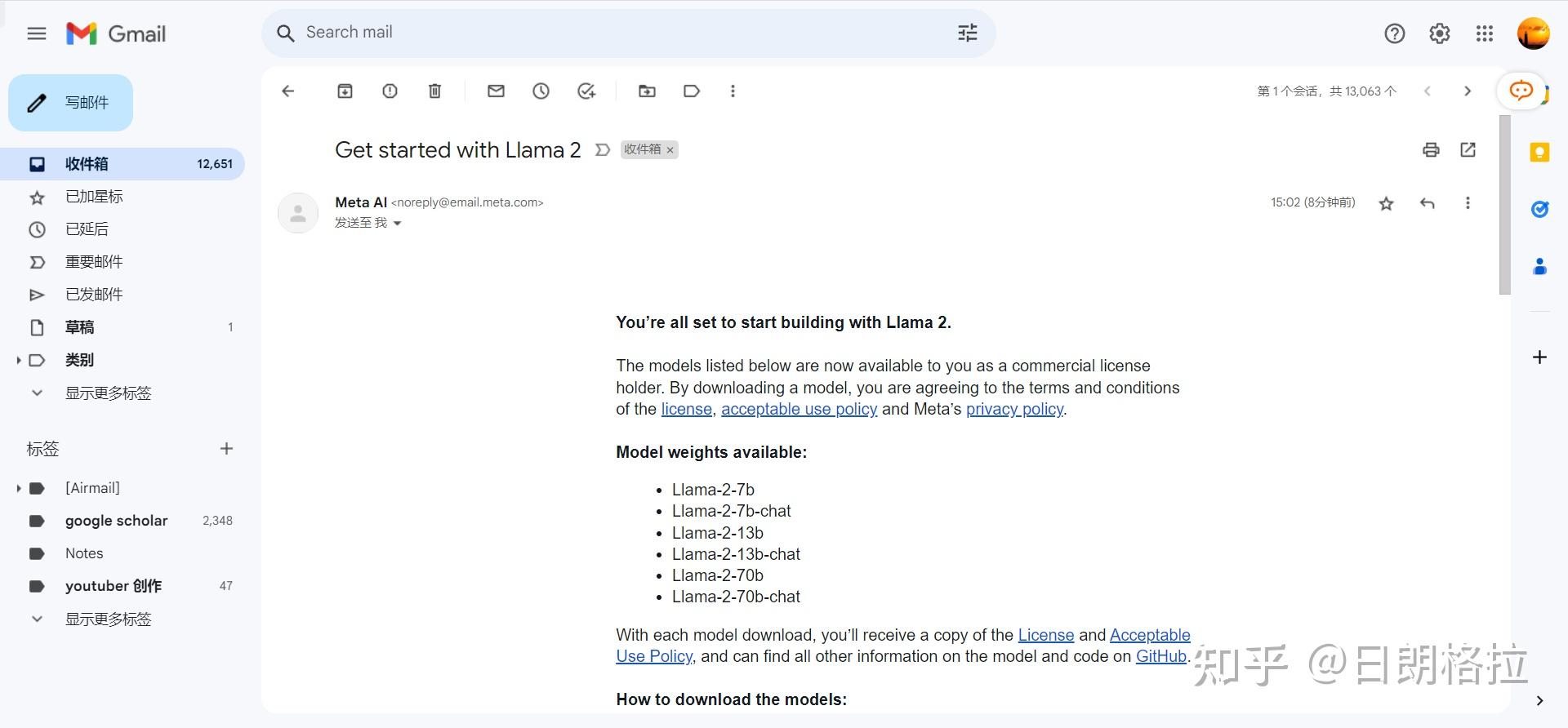Expand the 类别 categories section
The width and height of the screenshot is (1568, 728).
(18, 360)
